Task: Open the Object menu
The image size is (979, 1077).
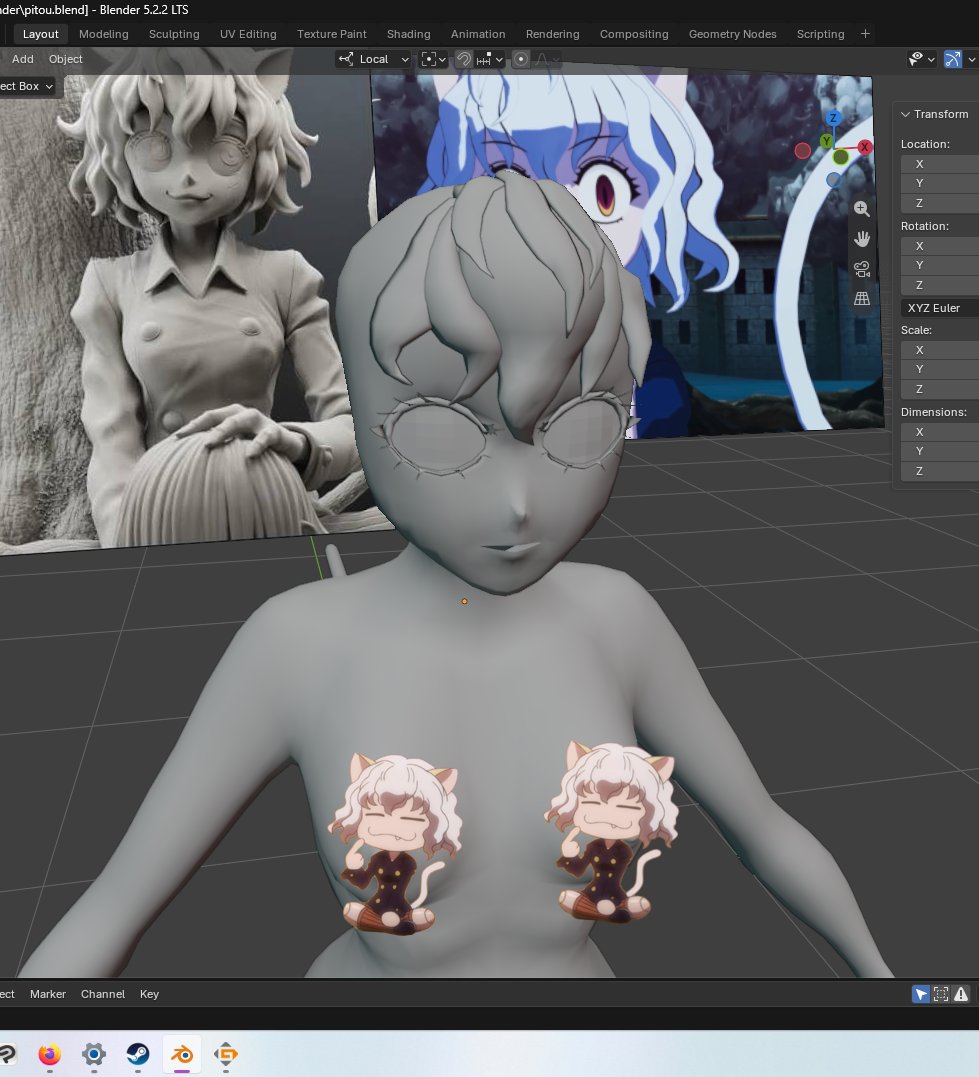Action: point(65,59)
